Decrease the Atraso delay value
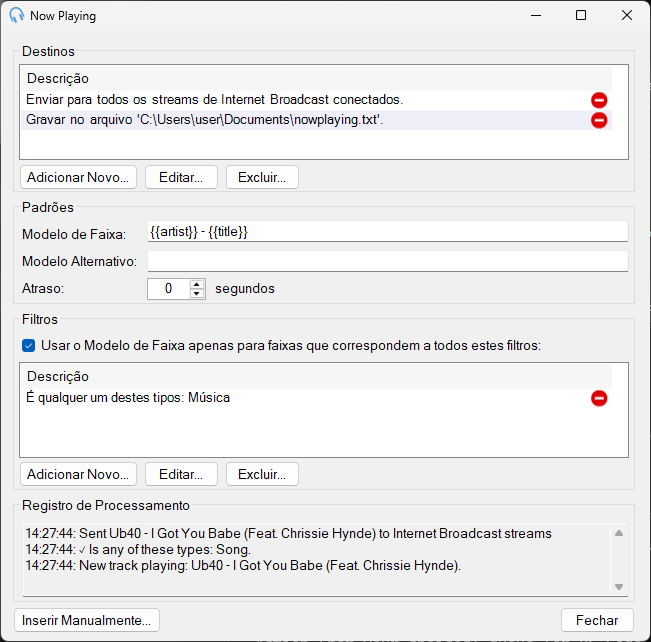Viewport: 651px width, 642px height. coord(197,293)
